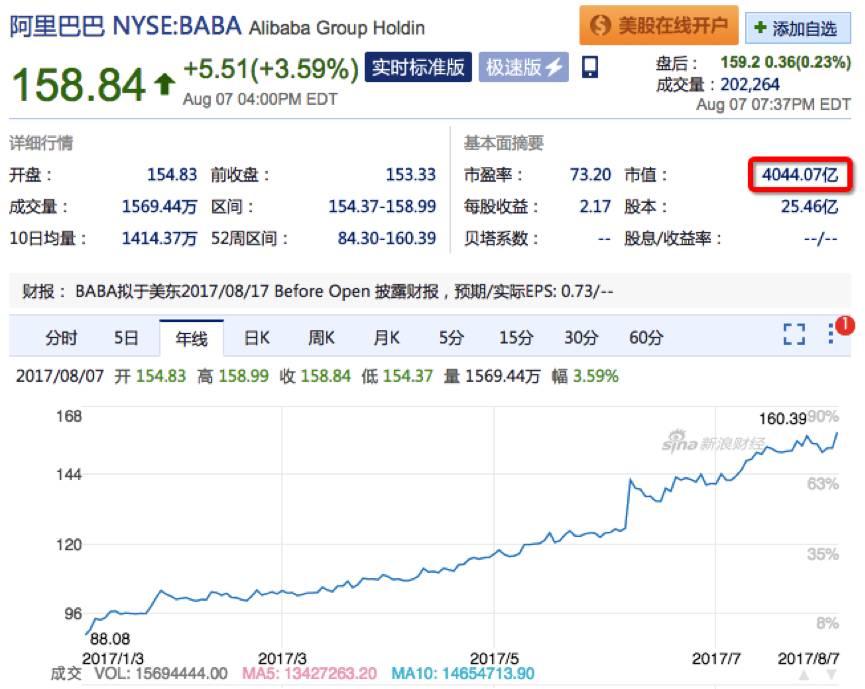Open the mobile phone icon
Viewport: 865px width, 689px height.
[x=590, y=67]
